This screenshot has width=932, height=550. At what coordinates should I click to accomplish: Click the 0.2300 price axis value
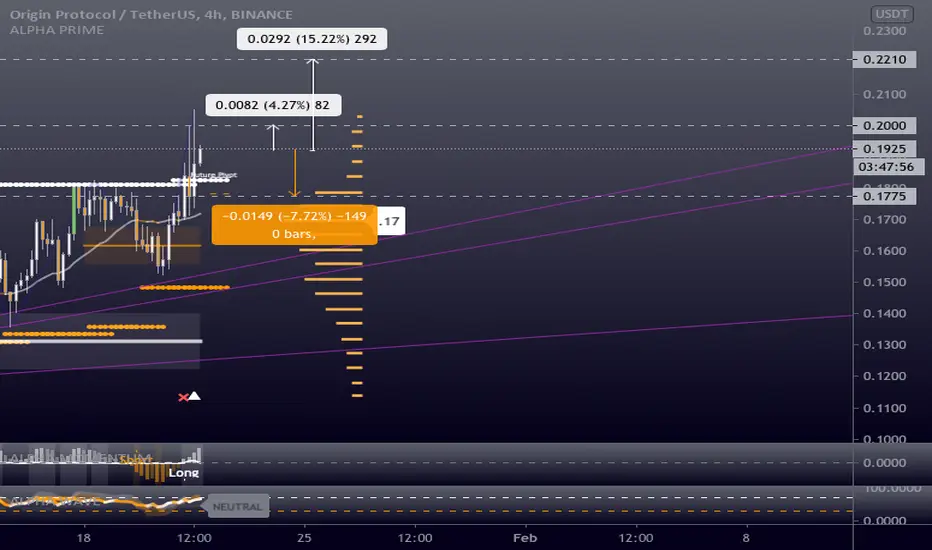(884, 31)
